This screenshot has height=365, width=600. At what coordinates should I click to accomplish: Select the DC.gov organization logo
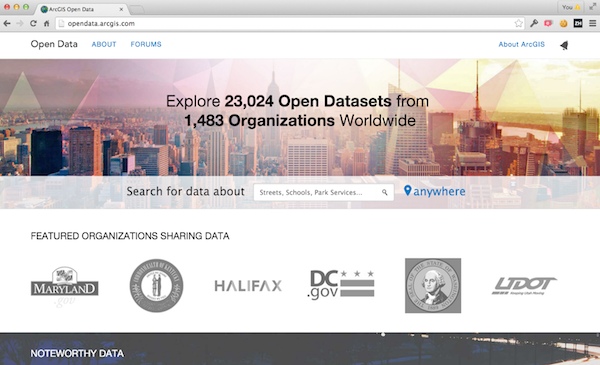click(x=341, y=285)
